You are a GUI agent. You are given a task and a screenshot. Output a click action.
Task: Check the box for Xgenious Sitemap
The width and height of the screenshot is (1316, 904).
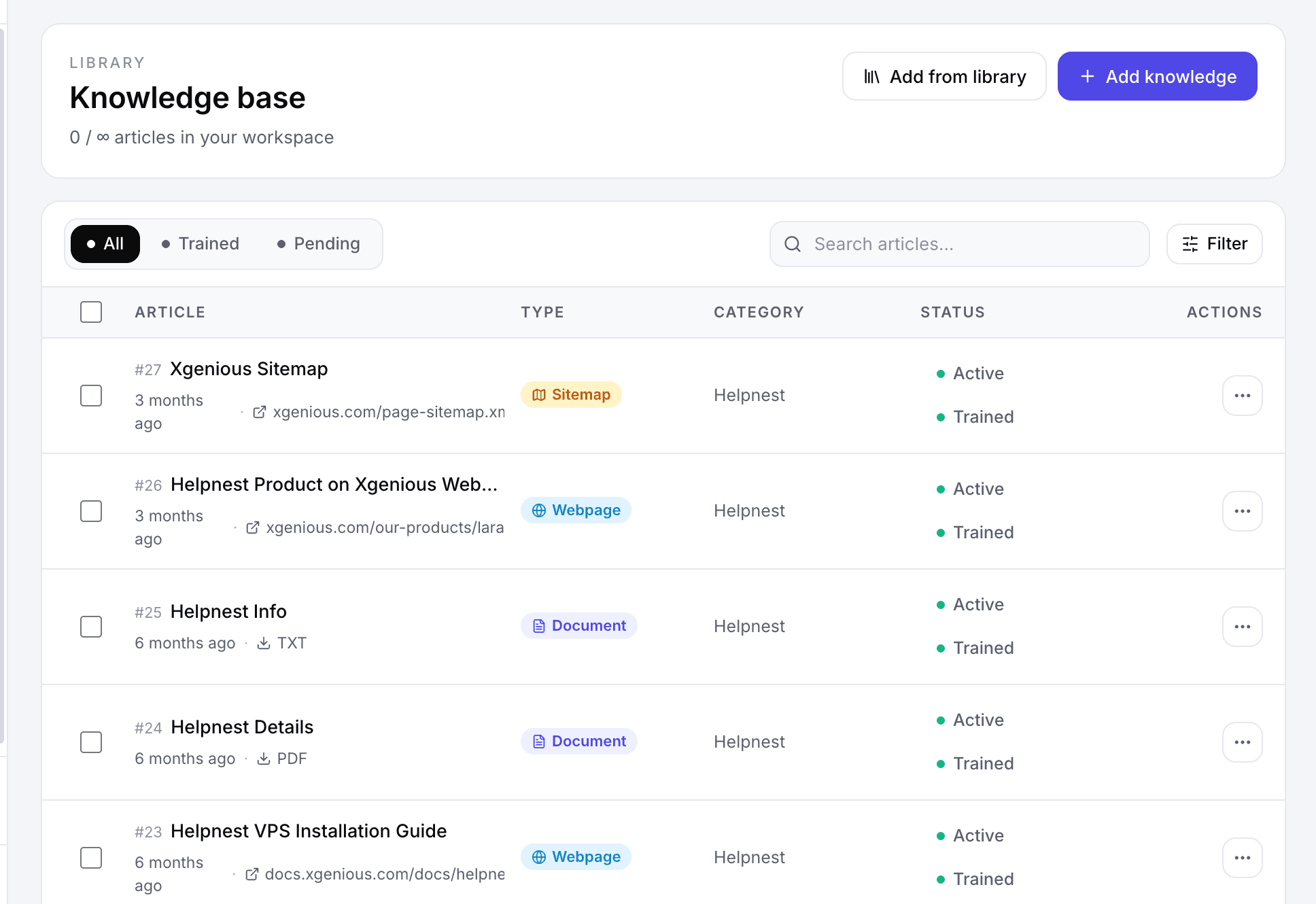[x=91, y=396]
